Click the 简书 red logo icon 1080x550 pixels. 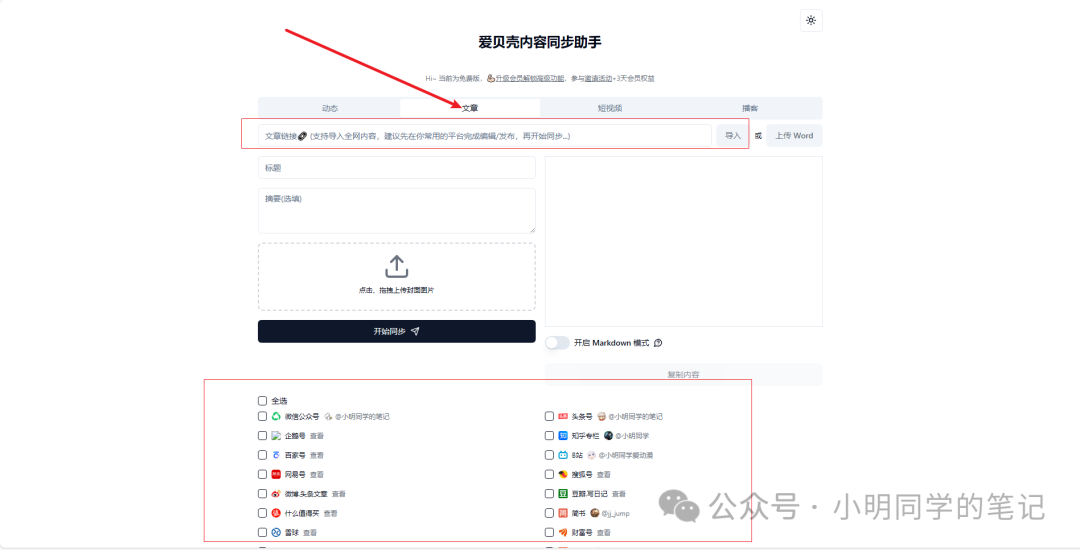(x=563, y=513)
